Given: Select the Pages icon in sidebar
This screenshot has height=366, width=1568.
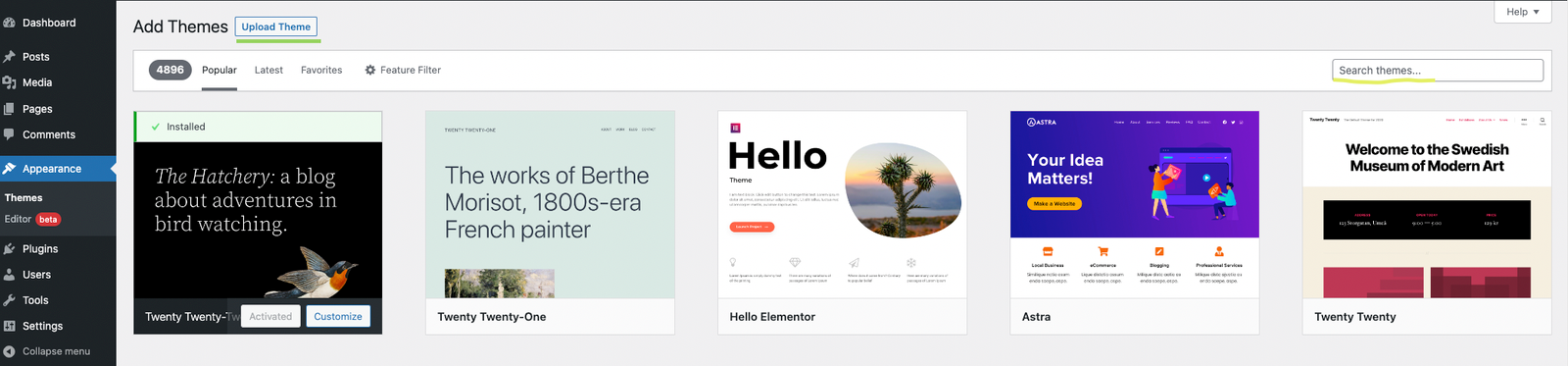Looking at the screenshot, I should tap(10, 109).
